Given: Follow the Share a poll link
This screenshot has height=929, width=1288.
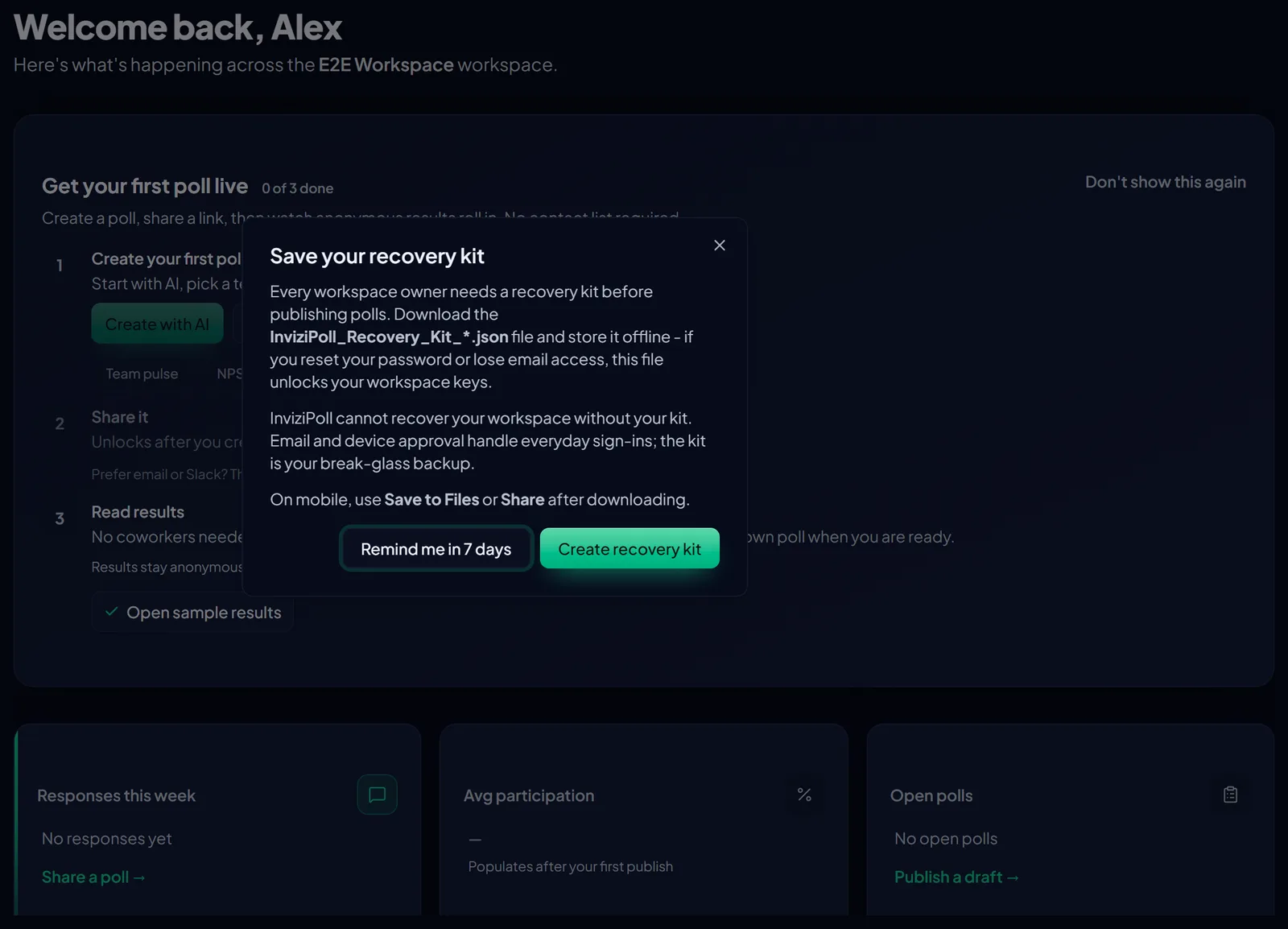Looking at the screenshot, I should click(x=93, y=877).
